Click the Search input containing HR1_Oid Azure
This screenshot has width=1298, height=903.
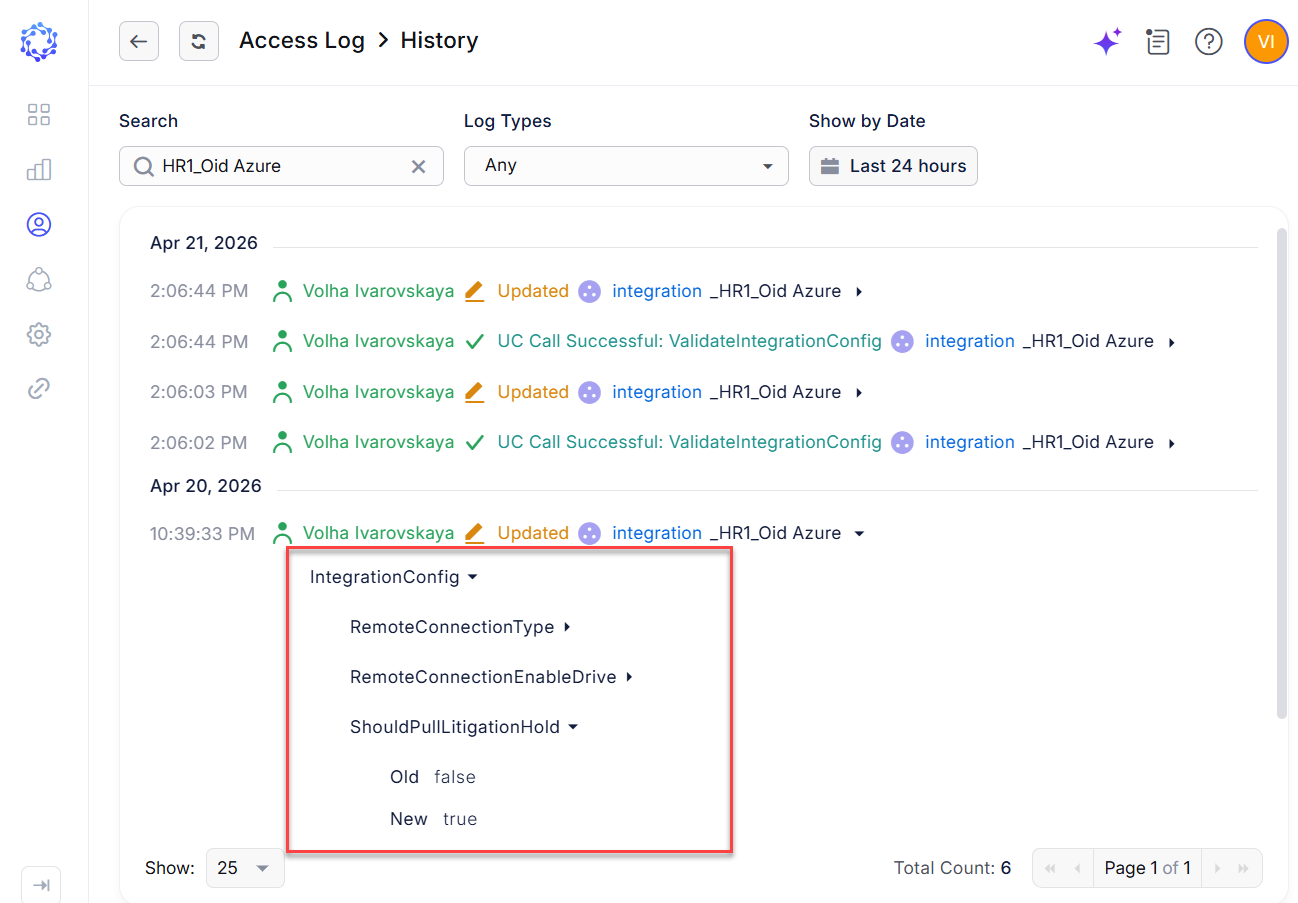(x=281, y=166)
